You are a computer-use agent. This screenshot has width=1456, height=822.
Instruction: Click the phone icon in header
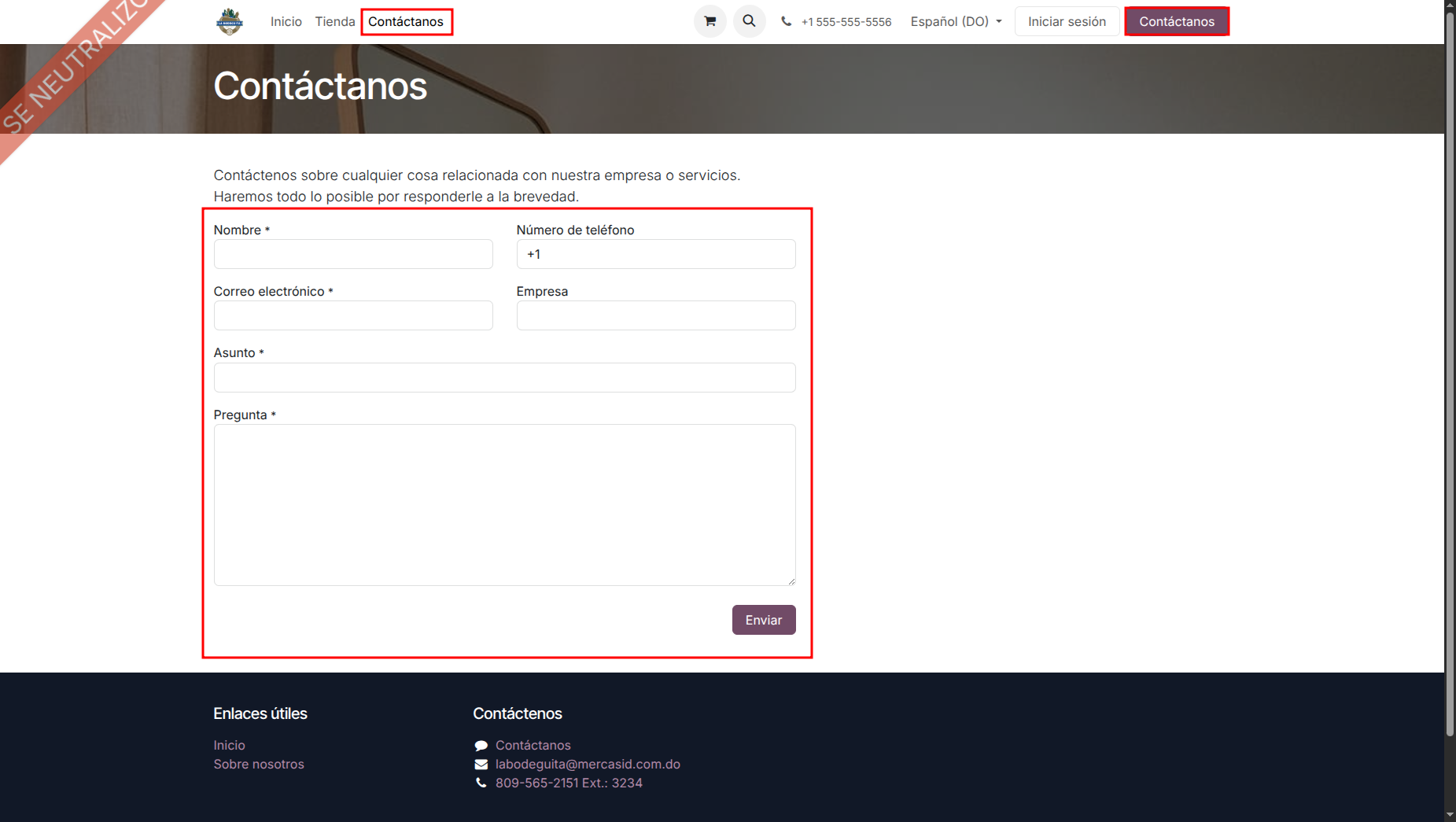(x=786, y=22)
